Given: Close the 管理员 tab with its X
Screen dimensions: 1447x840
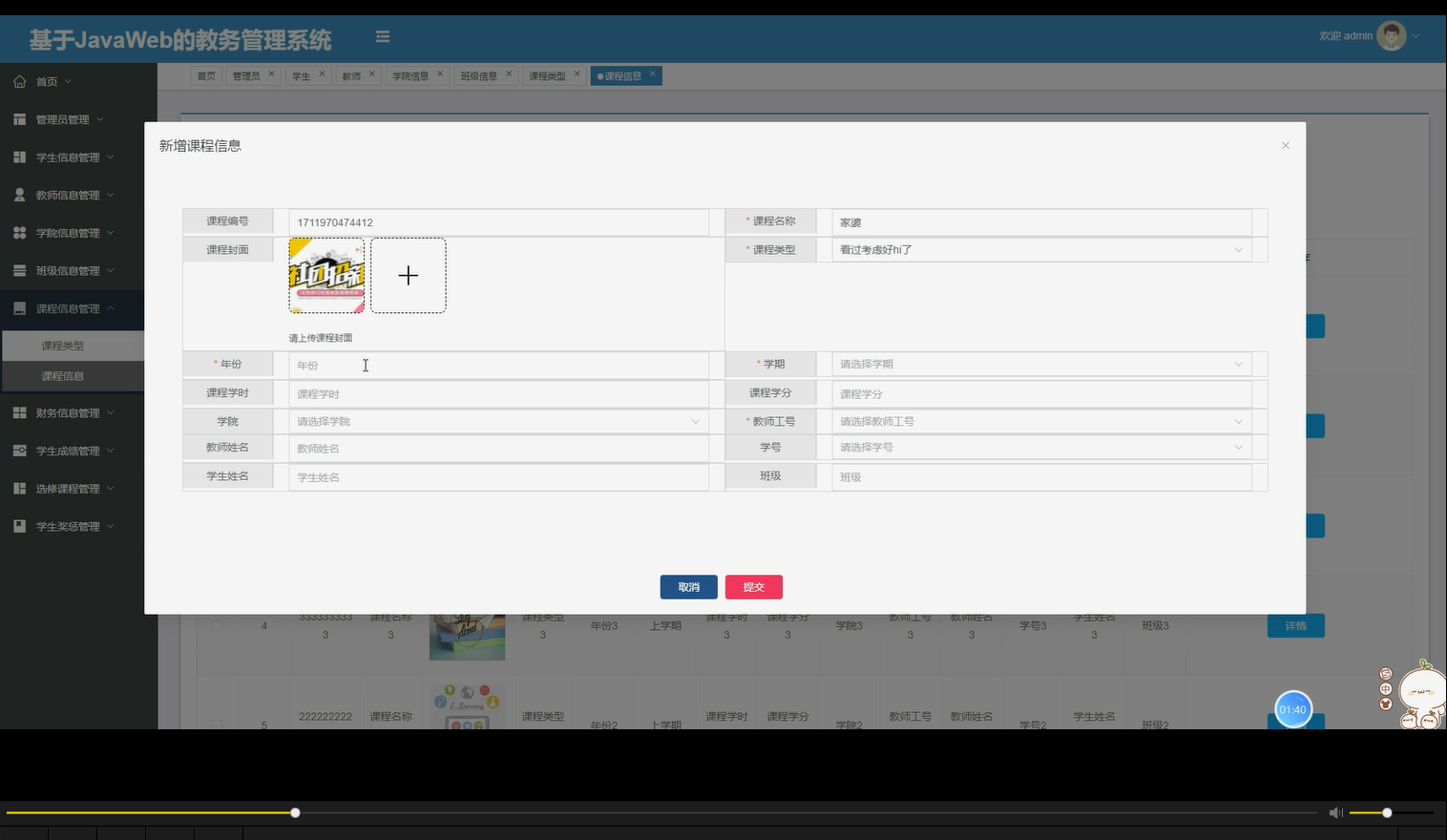Looking at the screenshot, I should (x=271, y=73).
